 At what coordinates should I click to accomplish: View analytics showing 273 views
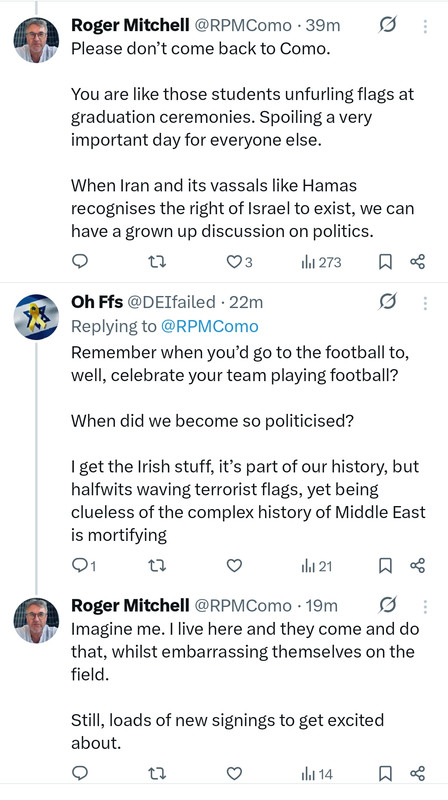[321, 262]
